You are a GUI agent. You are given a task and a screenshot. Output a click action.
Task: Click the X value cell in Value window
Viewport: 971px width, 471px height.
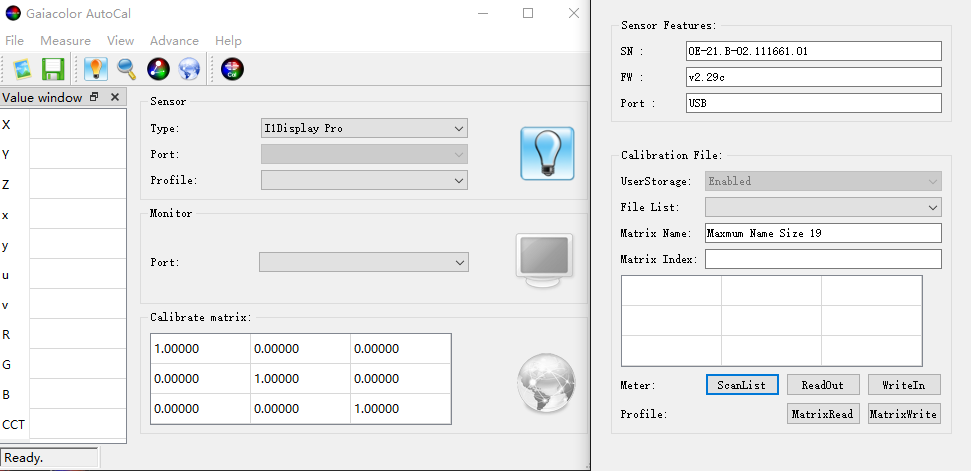(77, 124)
